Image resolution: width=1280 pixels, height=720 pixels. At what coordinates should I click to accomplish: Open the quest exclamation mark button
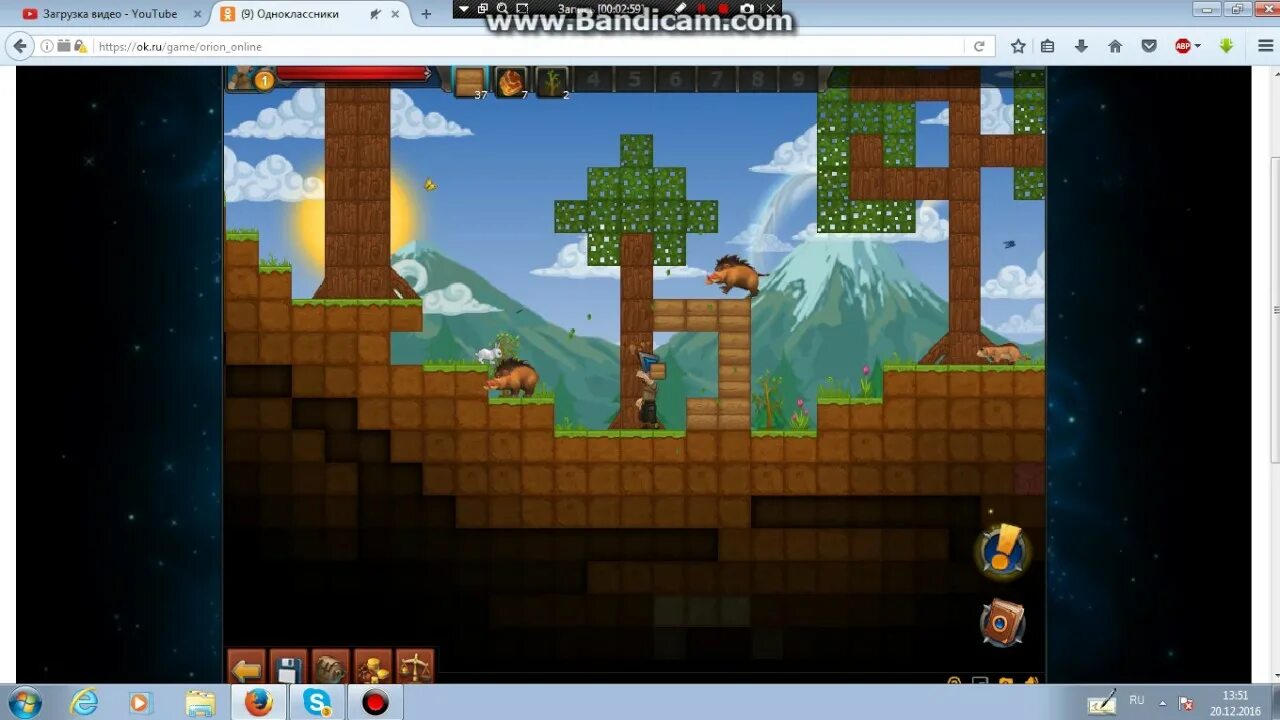[x=1002, y=551]
